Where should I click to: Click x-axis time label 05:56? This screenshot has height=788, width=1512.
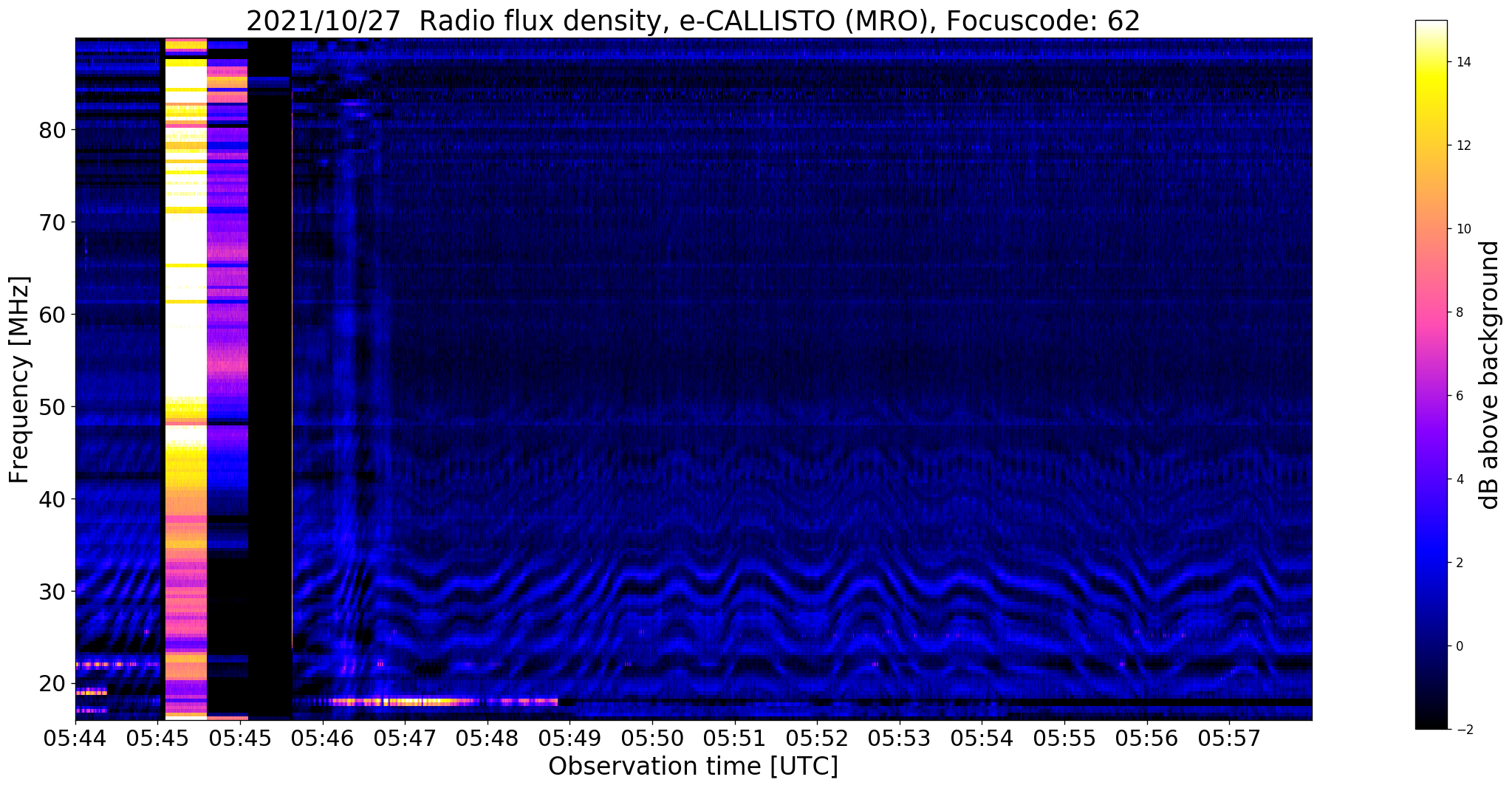[1147, 737]
